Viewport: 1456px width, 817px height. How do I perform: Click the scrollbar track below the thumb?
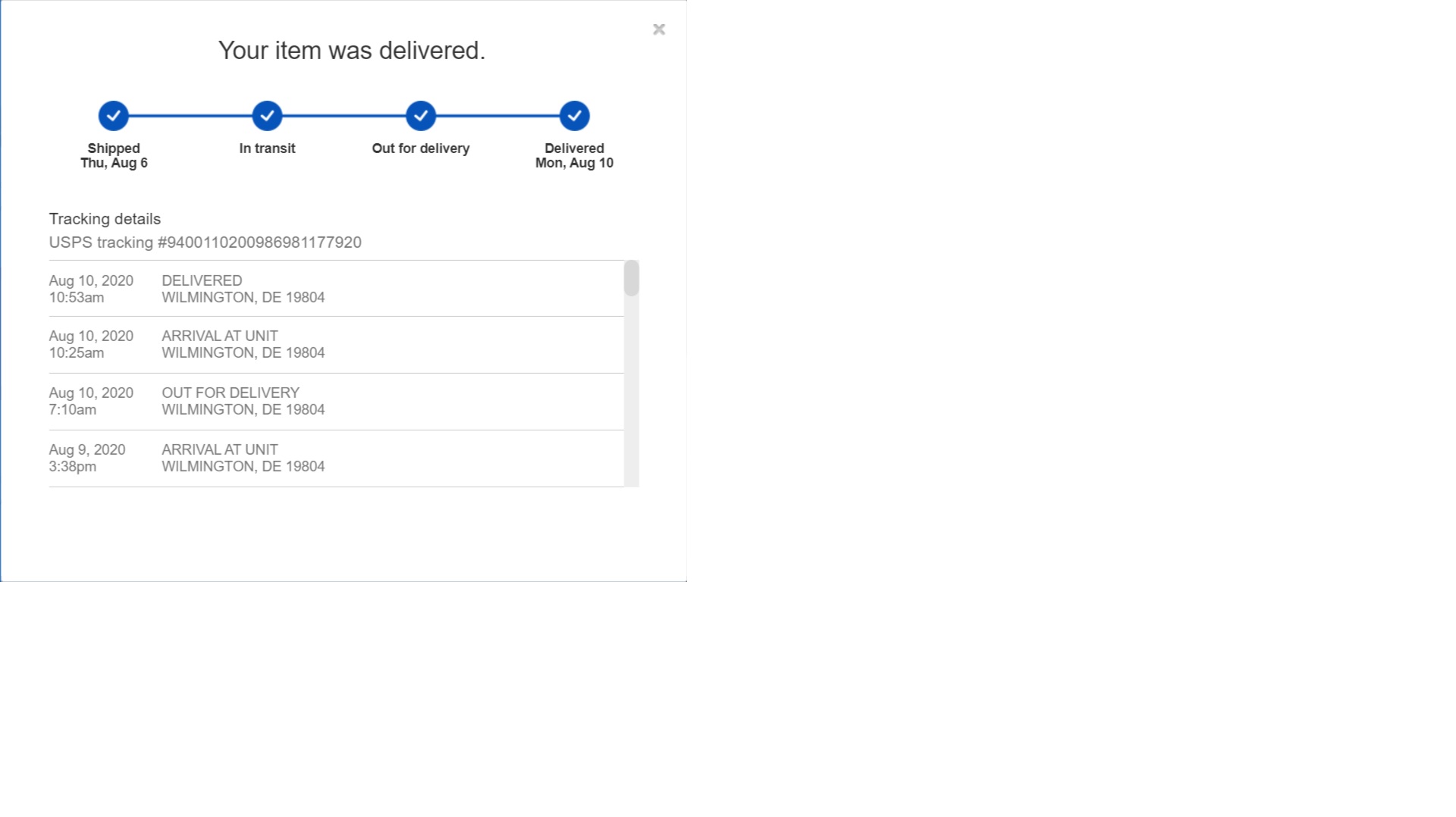point(631,394)
